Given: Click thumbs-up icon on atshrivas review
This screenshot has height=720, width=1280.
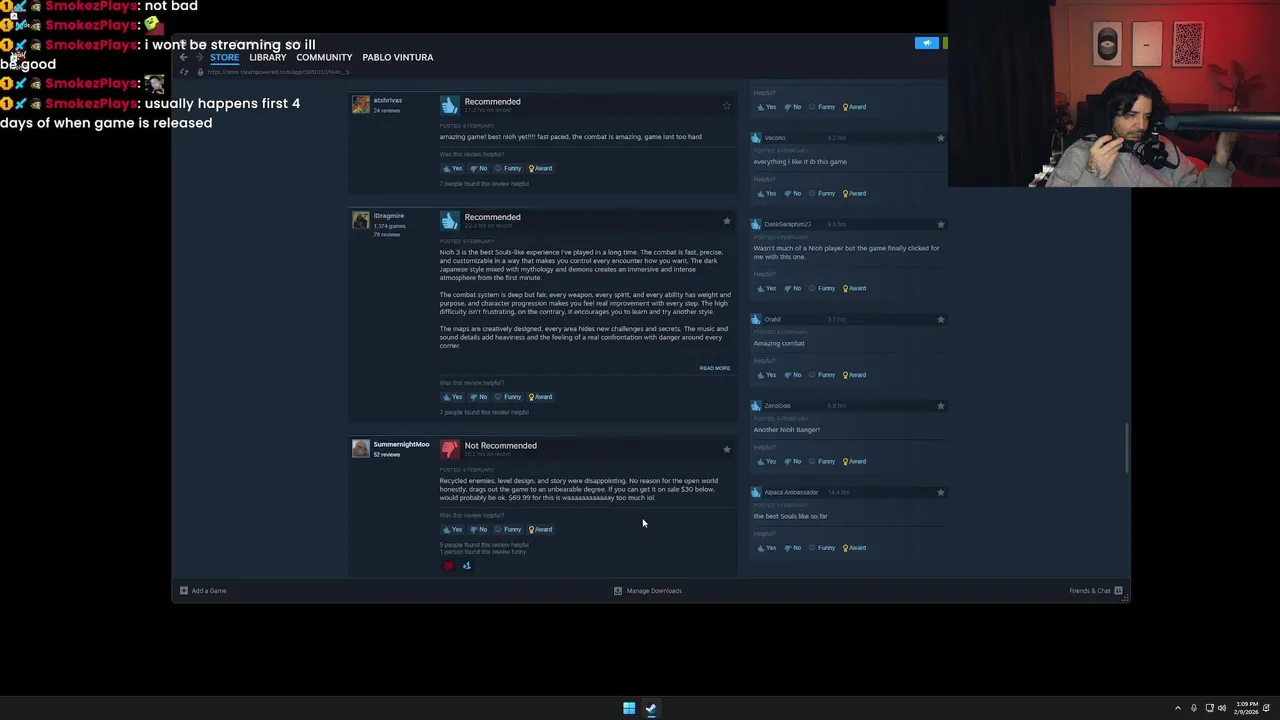Looking at the screenshot, I should 450,104.
